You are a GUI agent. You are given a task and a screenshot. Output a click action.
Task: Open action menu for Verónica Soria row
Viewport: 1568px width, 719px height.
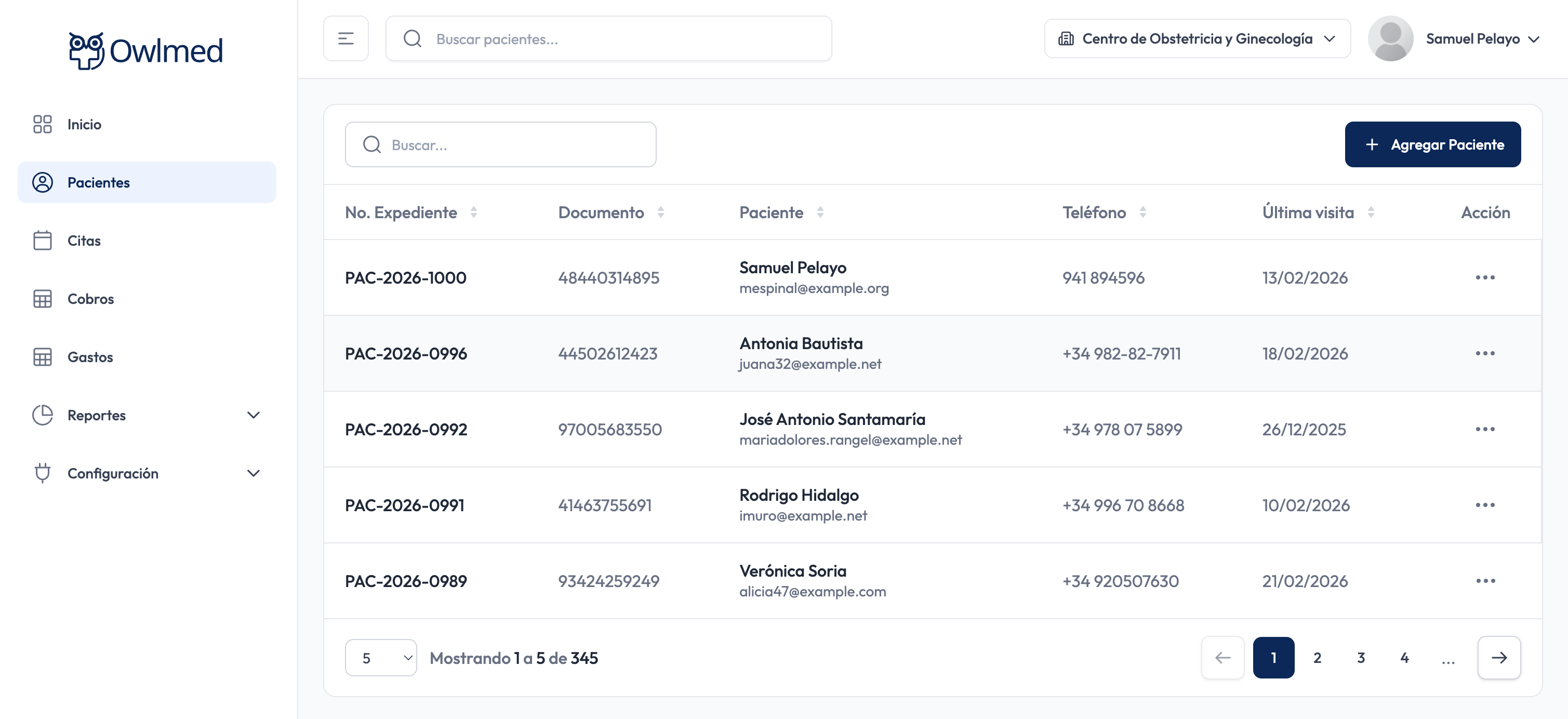(1484, 581)
